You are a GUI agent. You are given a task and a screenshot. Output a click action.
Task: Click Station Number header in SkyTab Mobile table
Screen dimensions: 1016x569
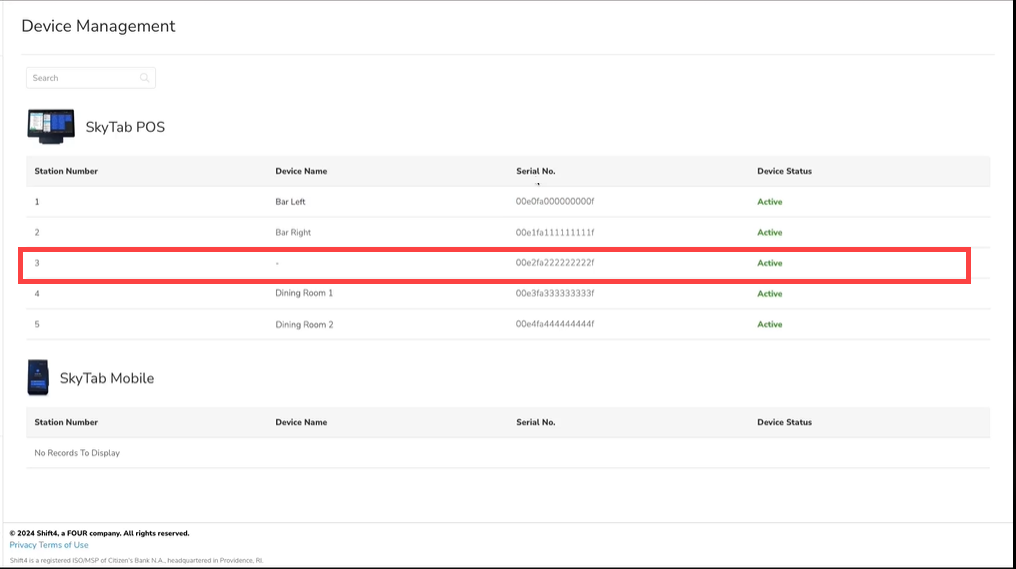(x=66, y=422)
